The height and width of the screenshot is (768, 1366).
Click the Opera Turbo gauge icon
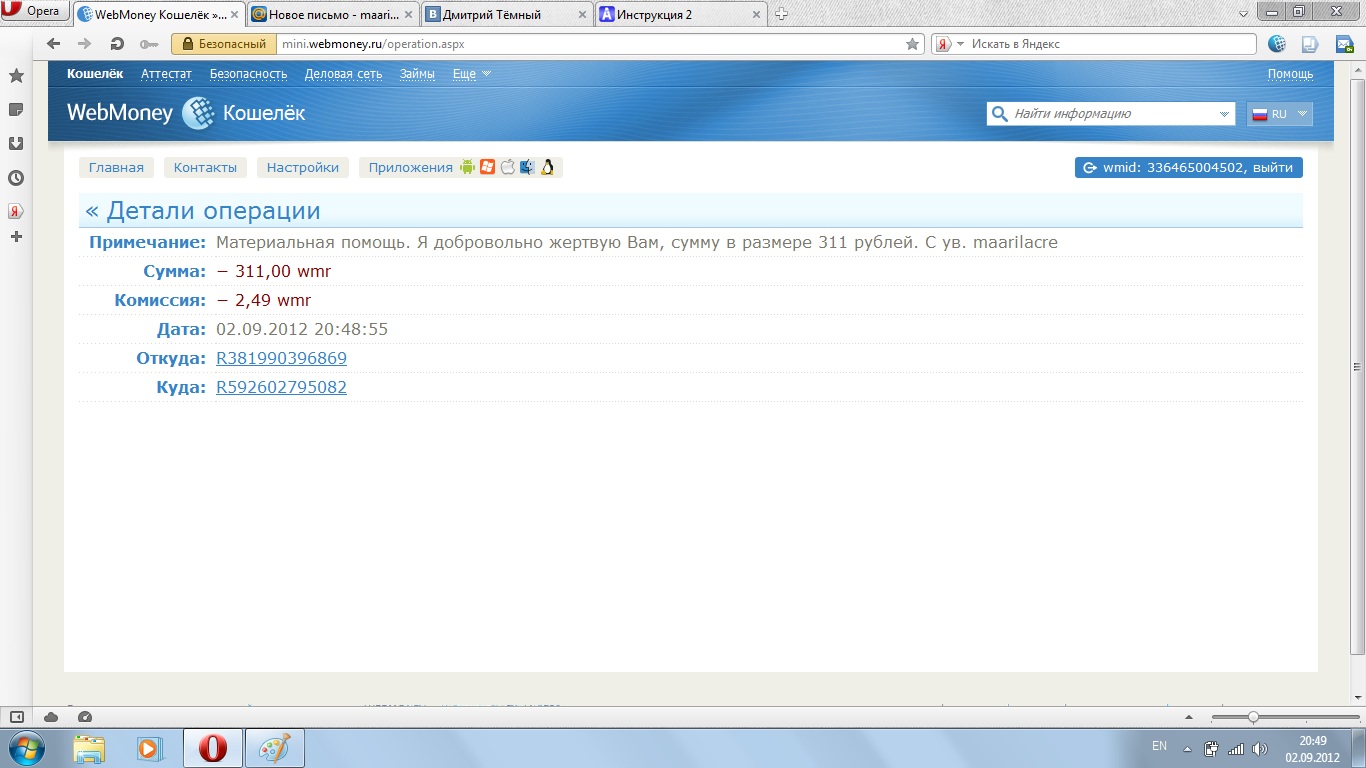pos(85,717)
